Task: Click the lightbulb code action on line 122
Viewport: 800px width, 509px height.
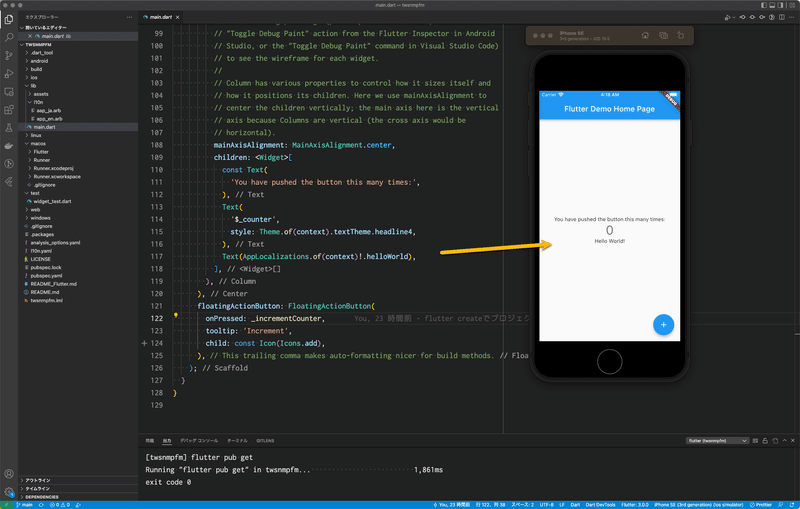Action: pos(176,315)
